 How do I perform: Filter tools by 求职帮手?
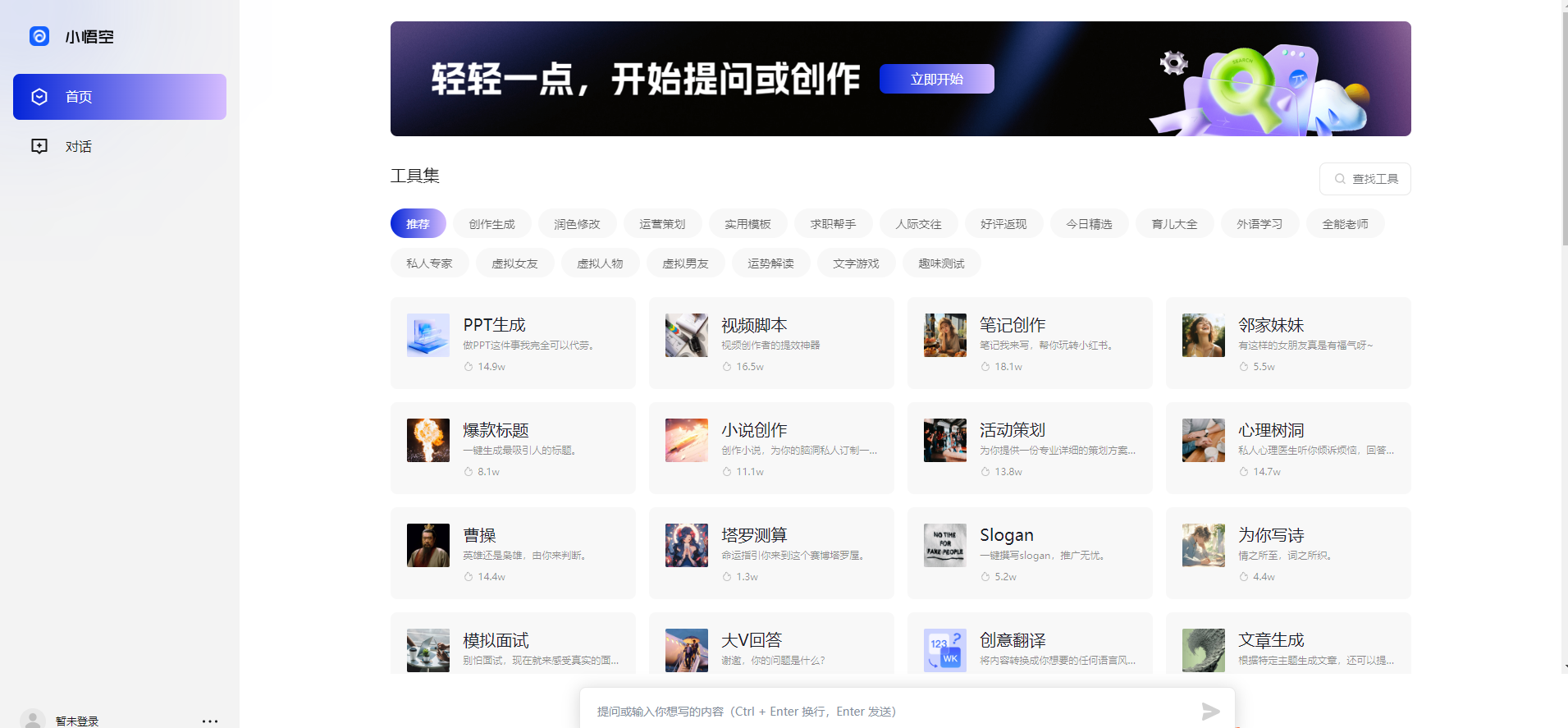(833, 224)
